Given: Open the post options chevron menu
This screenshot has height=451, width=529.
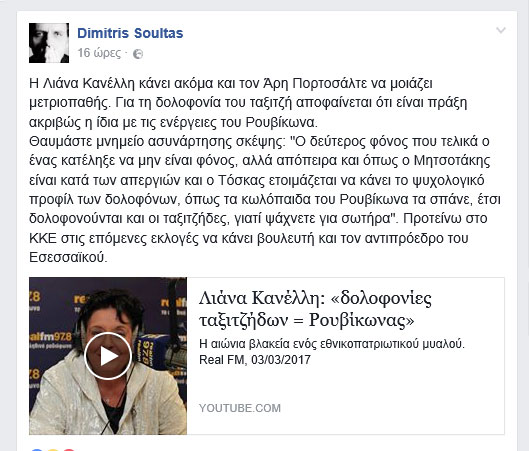Looking at the screenshot, I should (501, 30).
